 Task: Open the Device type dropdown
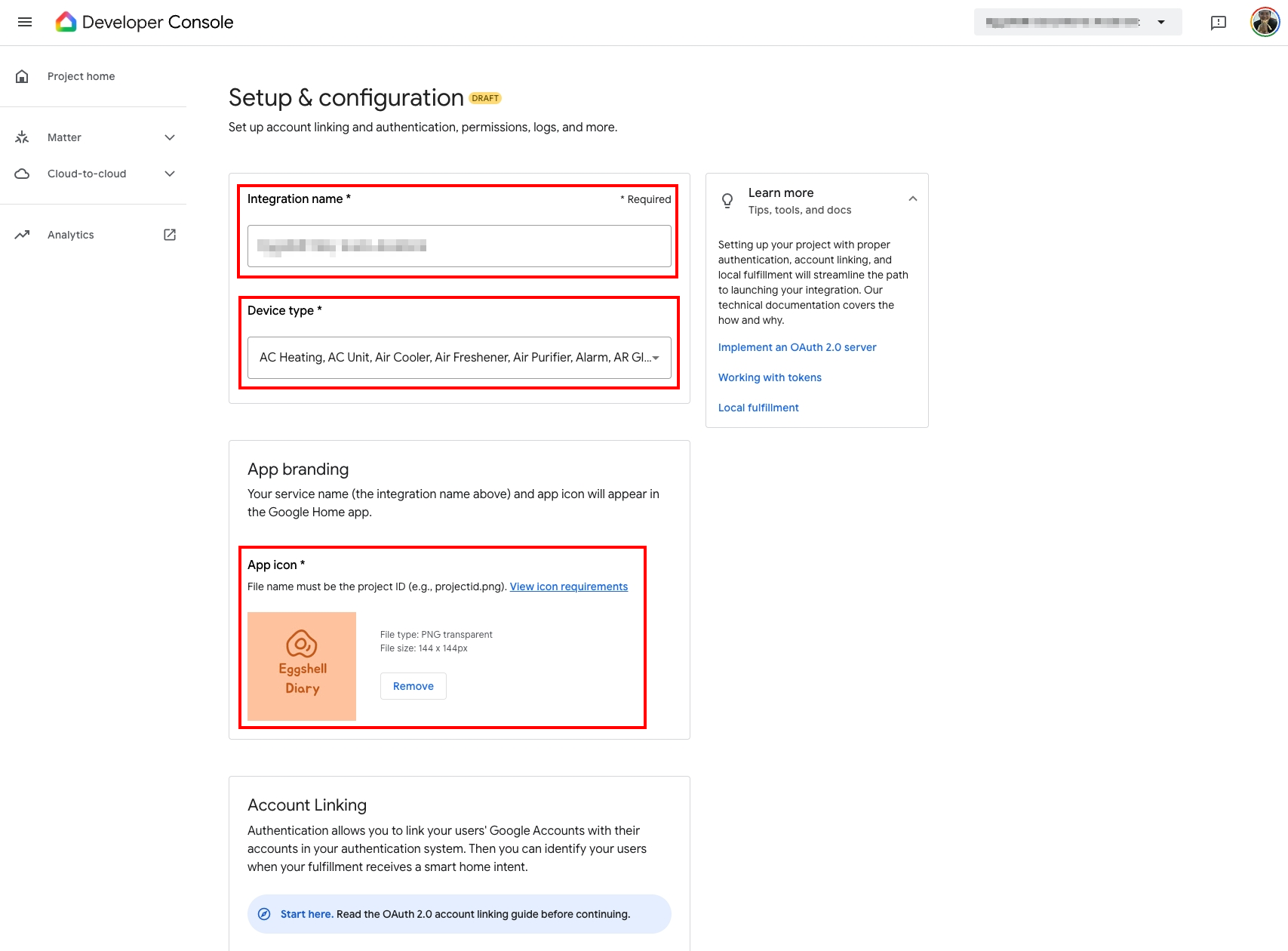click(460, 358)
